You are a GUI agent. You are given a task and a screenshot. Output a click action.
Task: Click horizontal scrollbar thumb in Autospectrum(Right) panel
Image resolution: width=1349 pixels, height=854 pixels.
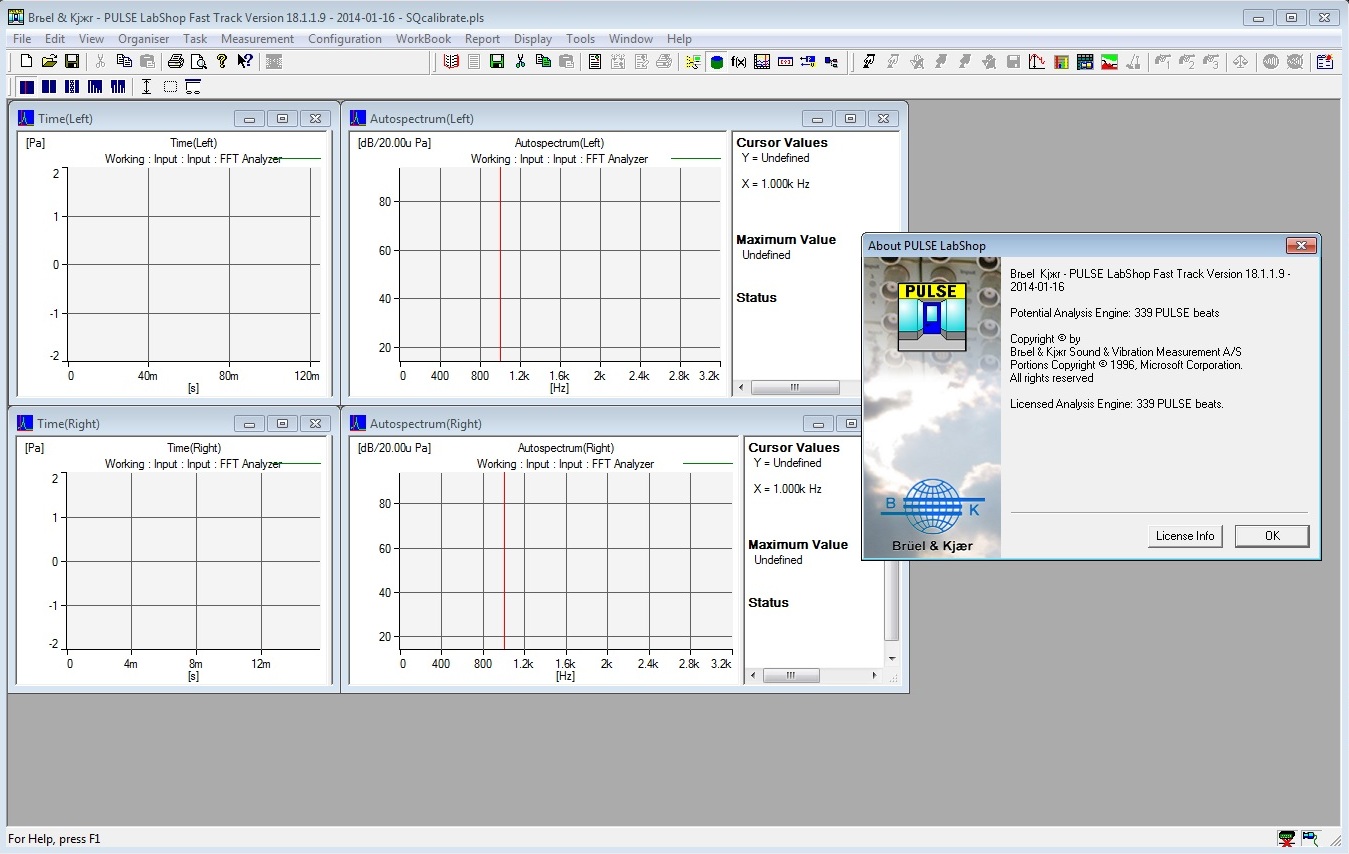789,675
